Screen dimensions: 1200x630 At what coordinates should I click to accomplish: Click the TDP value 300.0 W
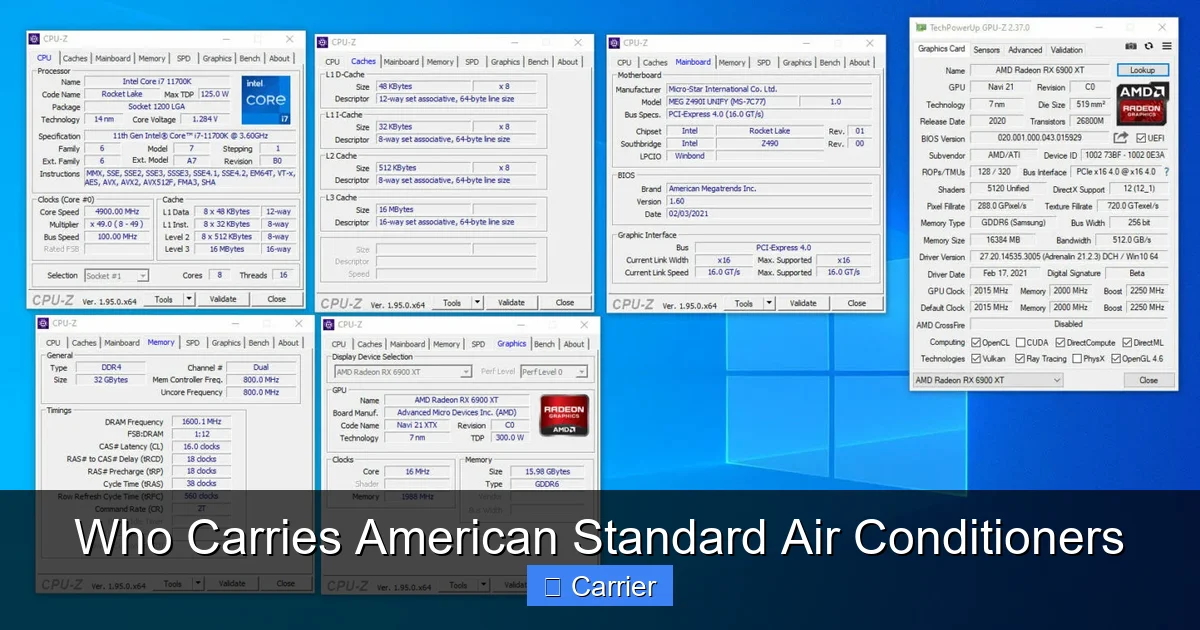pyautogui.click(x=508, y=438)
